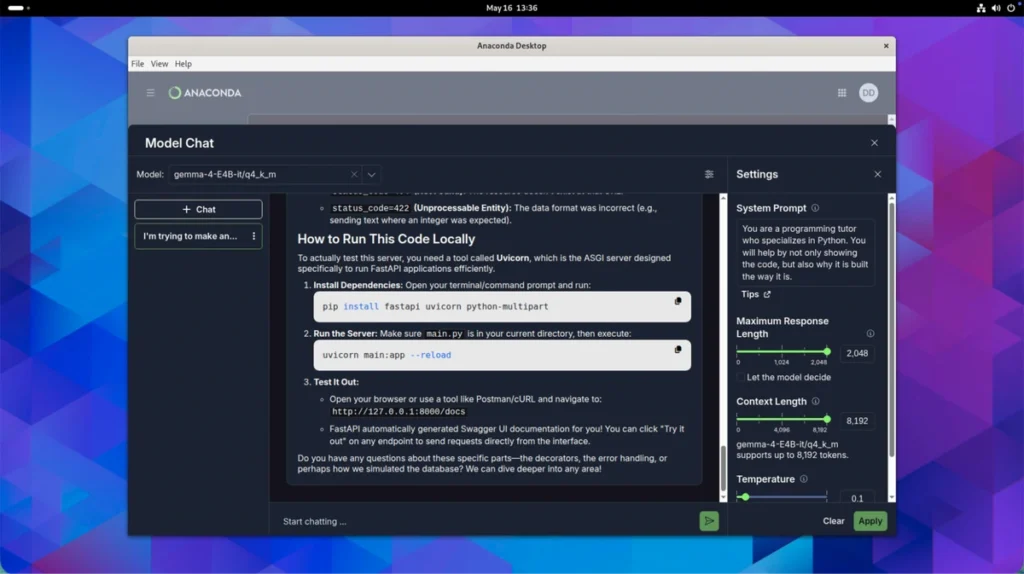The height and width of the screenshot is (574, 1024).
Task: Focus the Start chatting input field
Action: click(487, 521)
